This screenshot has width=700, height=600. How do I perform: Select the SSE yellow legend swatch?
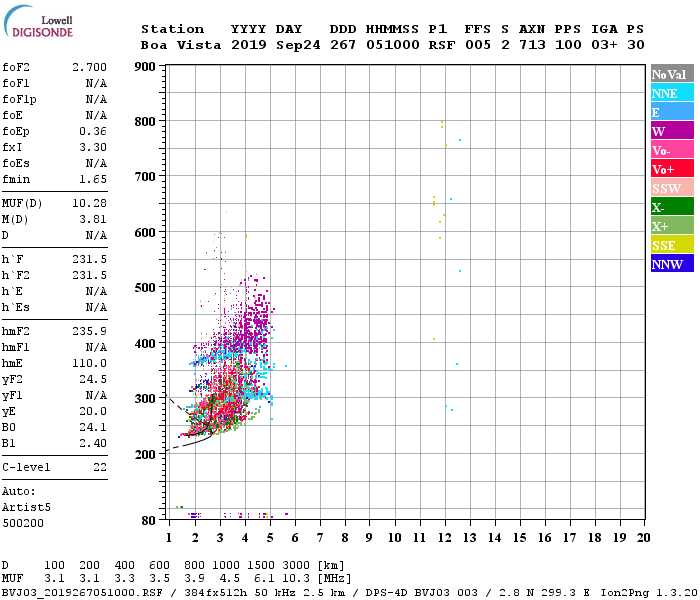click(672, 245)
